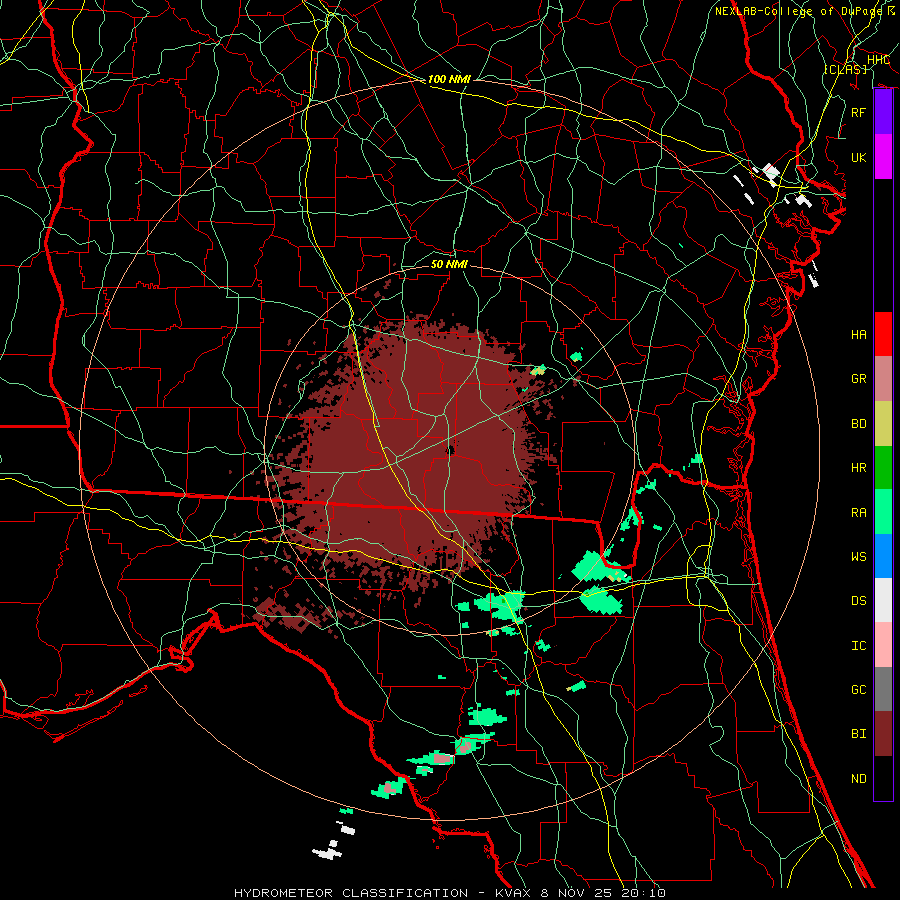The width and height of the screenshot is (900, 900).
Task: Click the 'GR' legend label text
Action: (x=859, y=379)
